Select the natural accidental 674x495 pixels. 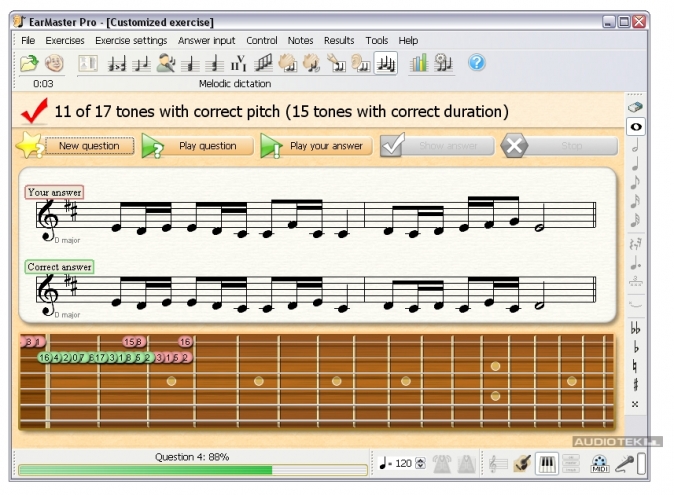[635, 366]
